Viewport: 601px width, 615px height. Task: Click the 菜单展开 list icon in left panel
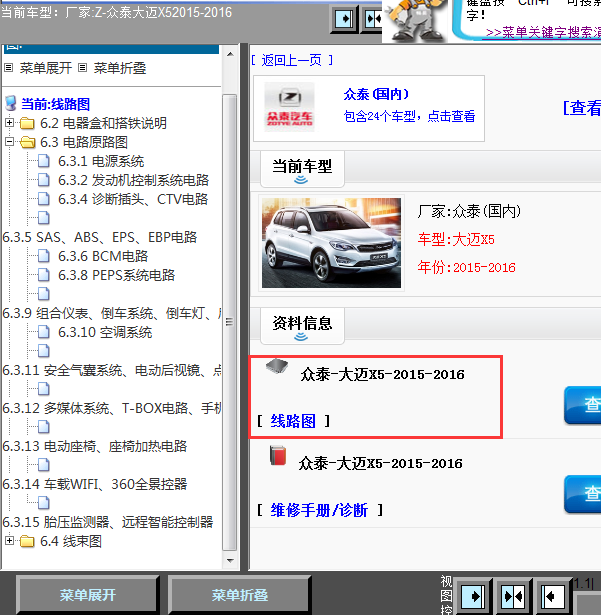coord(9,68)
